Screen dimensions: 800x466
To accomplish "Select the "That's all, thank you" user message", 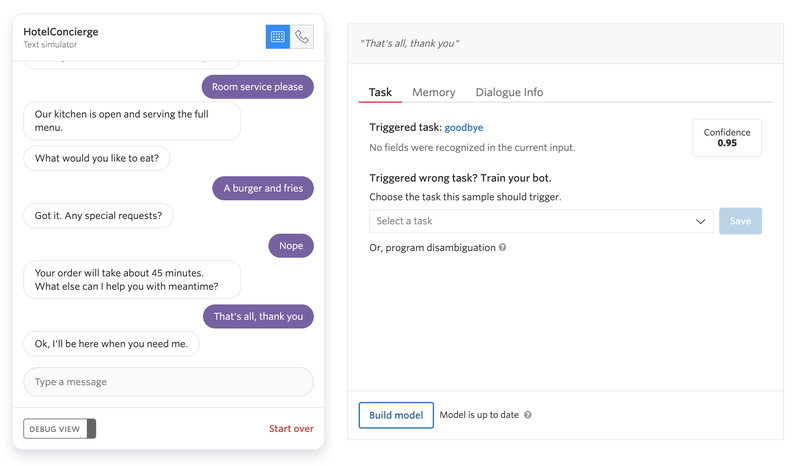I will pyautogui.click(x=258, y=316).
